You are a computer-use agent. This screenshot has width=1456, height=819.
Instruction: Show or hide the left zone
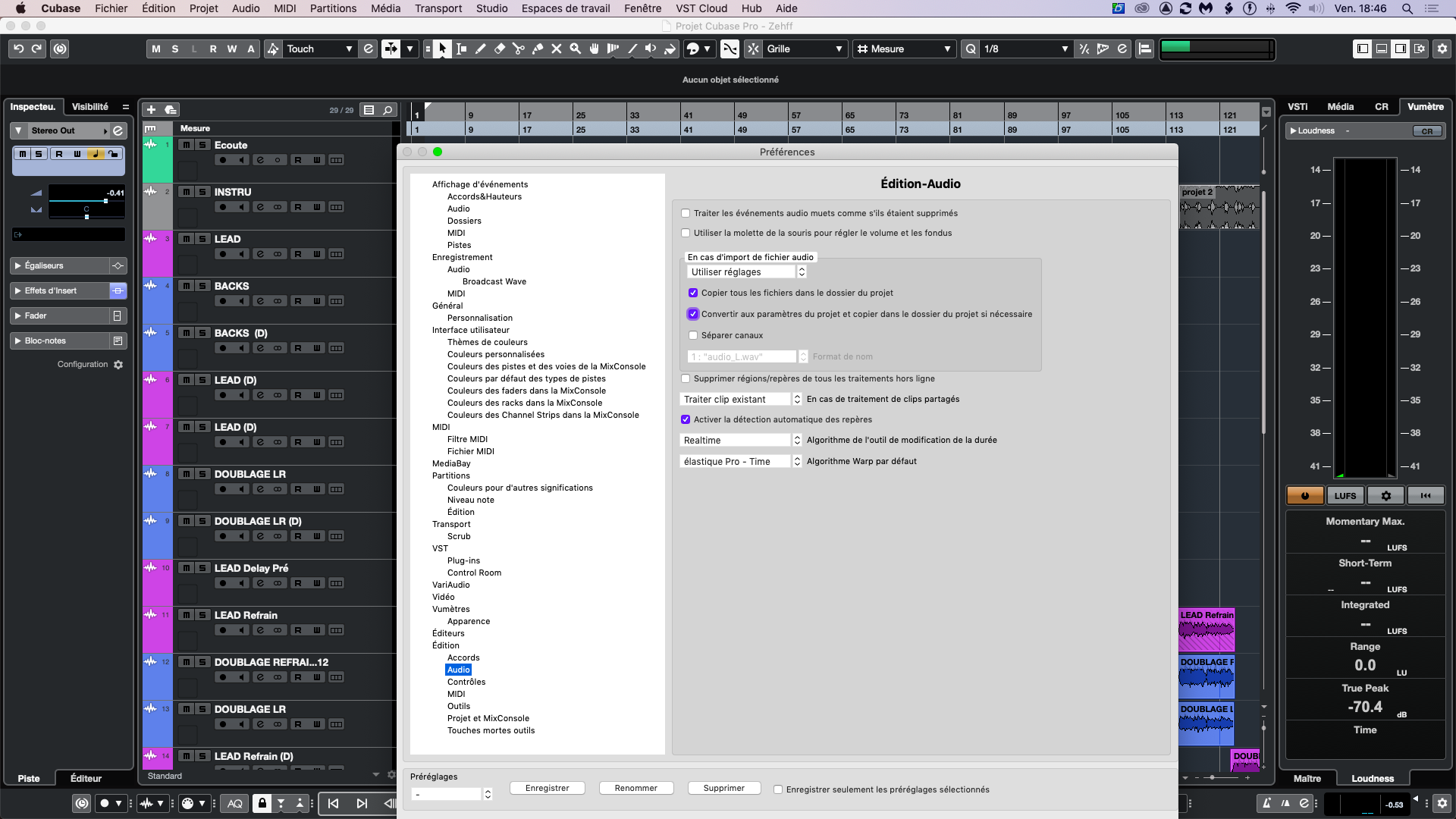pyautogui.click(x=1363, y=49)
